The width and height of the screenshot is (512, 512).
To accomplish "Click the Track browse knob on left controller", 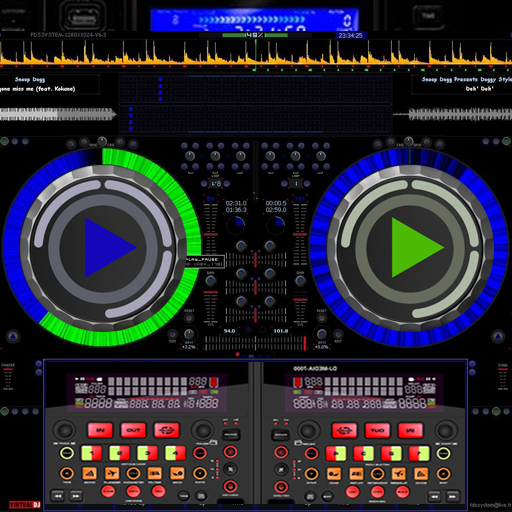I will click(64, 430).
